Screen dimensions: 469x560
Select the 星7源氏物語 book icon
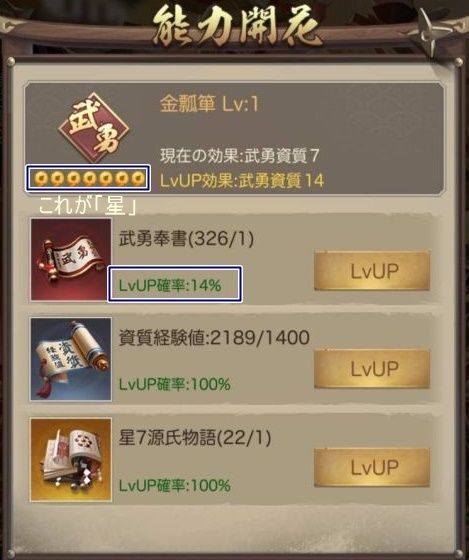(71, 460)
